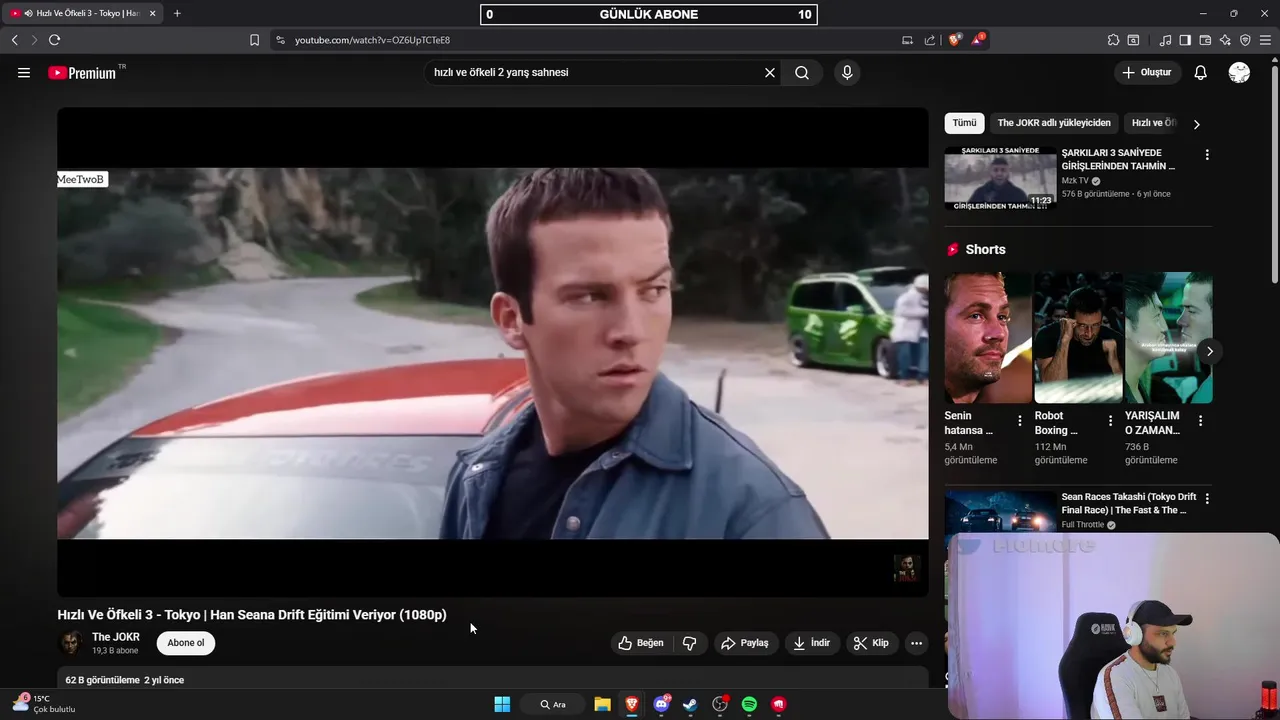Subscribe with the Abone ol button

[186, 643]
